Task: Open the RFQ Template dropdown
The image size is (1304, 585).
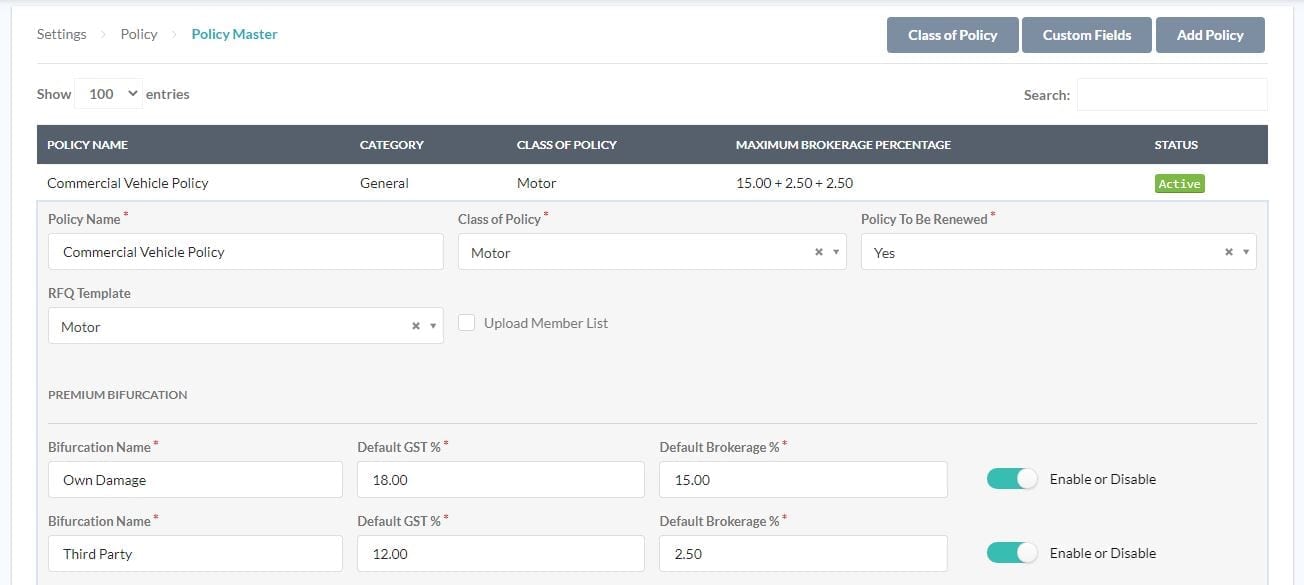Action: point(432,326)
